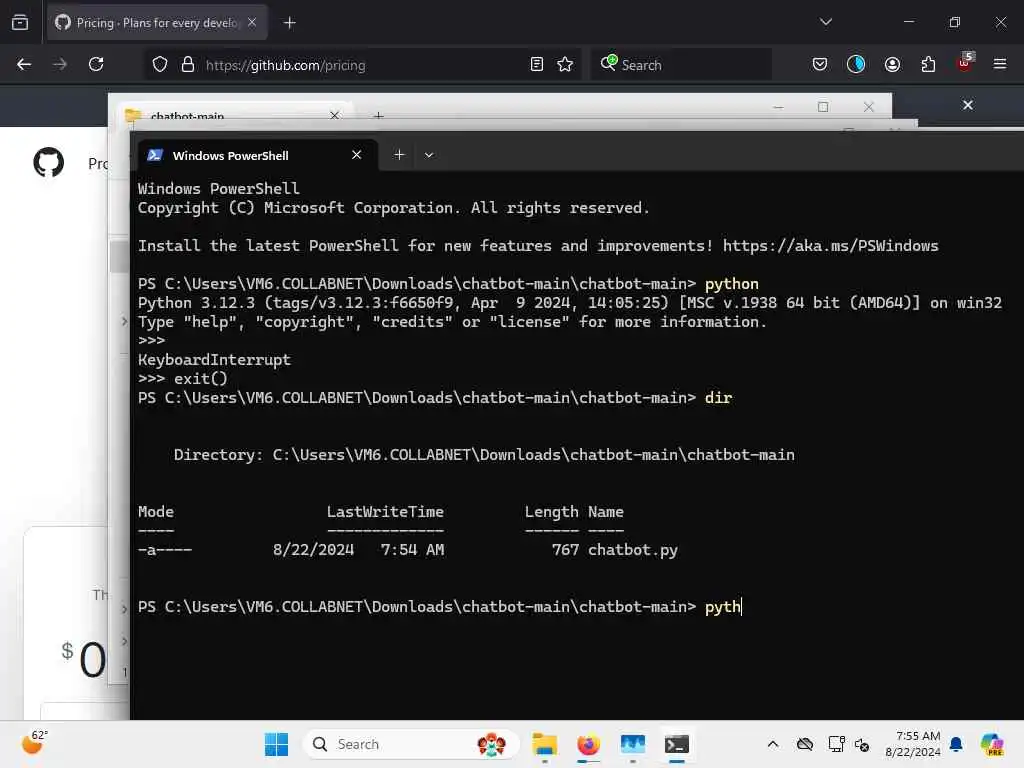1024x768 pixels.
Task: Close the chatbot-main Explorer tab
Action: pos(335,115)
